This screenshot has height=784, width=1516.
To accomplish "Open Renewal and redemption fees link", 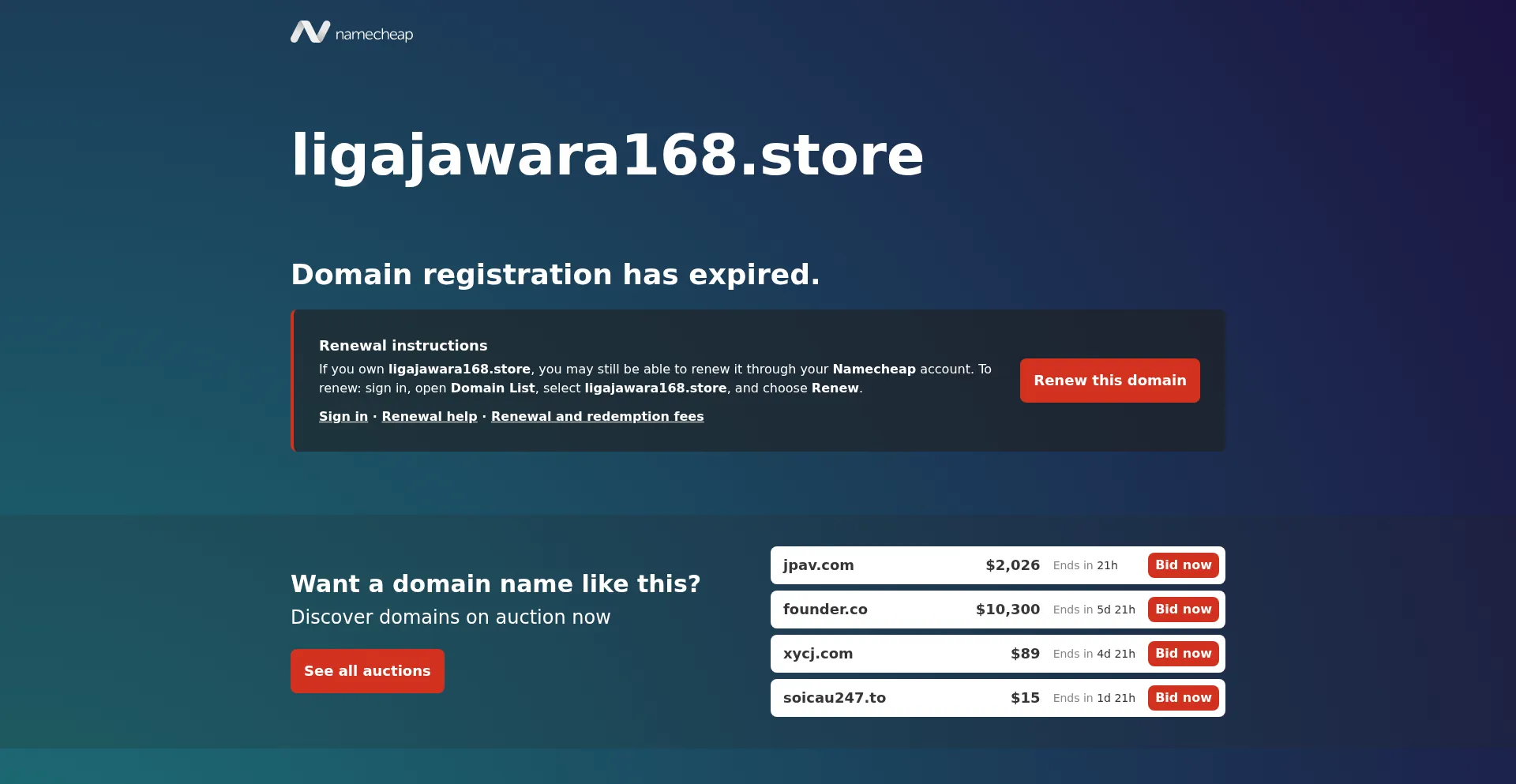I will pos(597,416).
